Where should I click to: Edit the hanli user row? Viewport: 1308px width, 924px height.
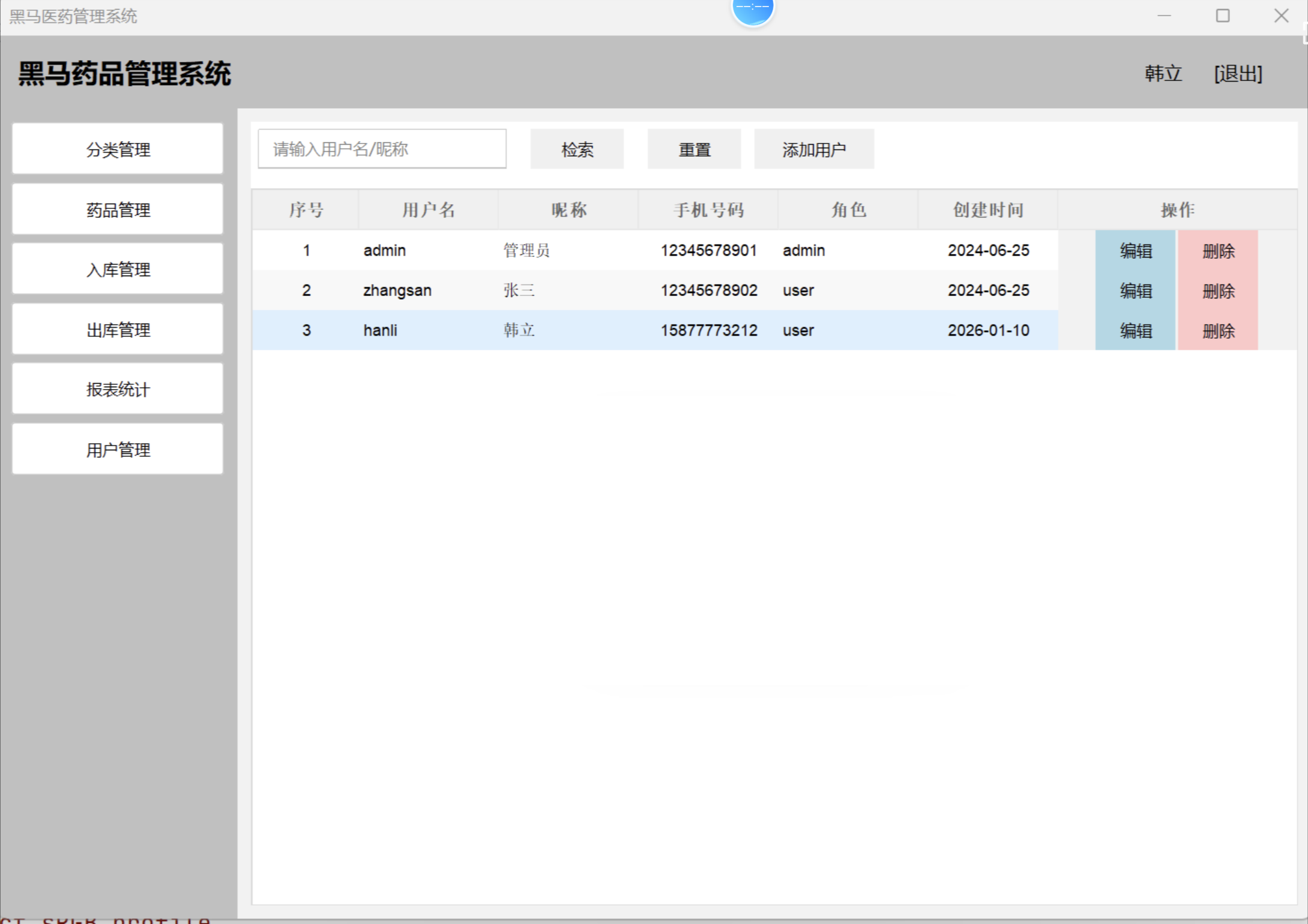click(1135, 330)
